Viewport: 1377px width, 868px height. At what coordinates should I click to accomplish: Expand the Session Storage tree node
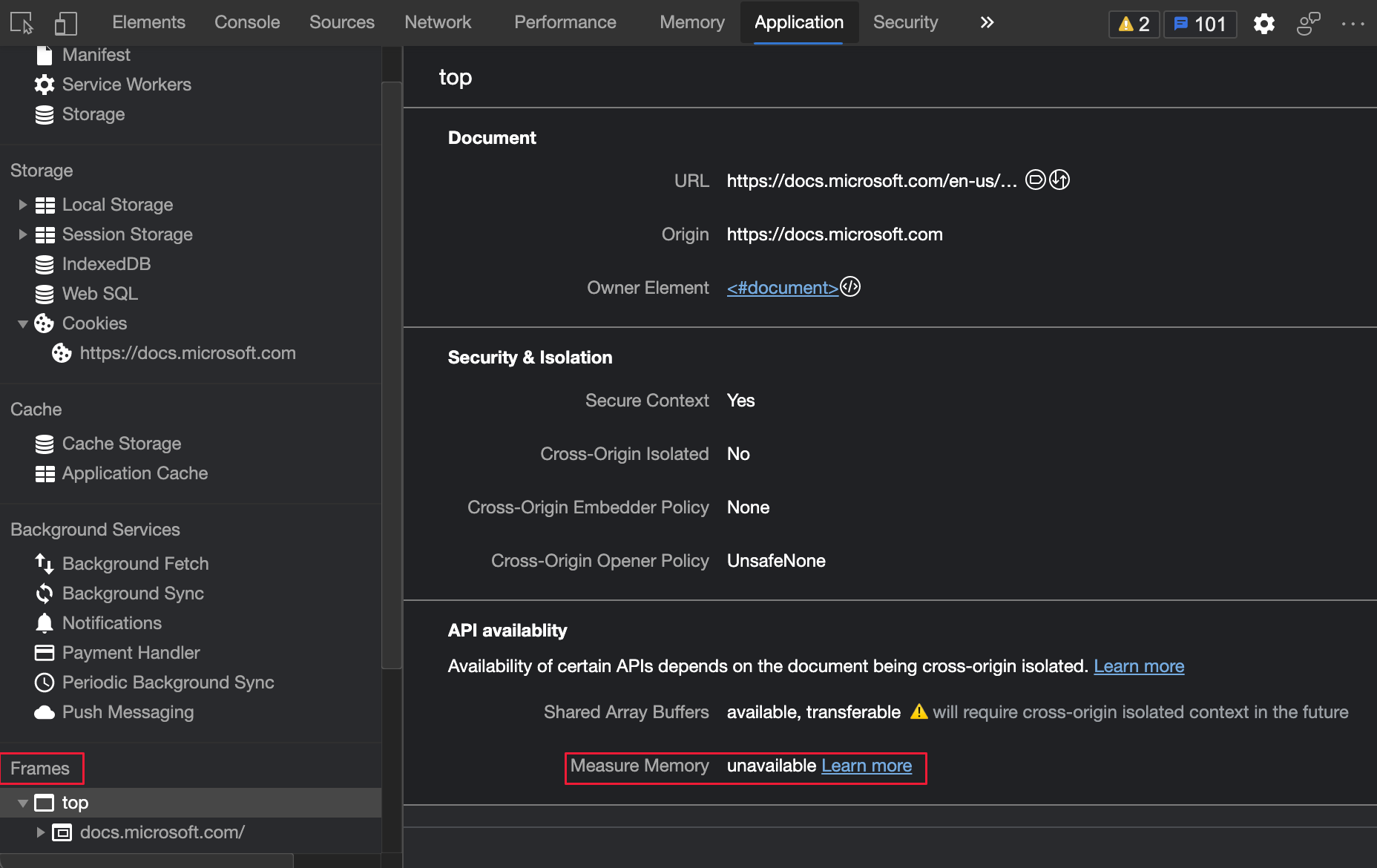[x=22, y=234]
